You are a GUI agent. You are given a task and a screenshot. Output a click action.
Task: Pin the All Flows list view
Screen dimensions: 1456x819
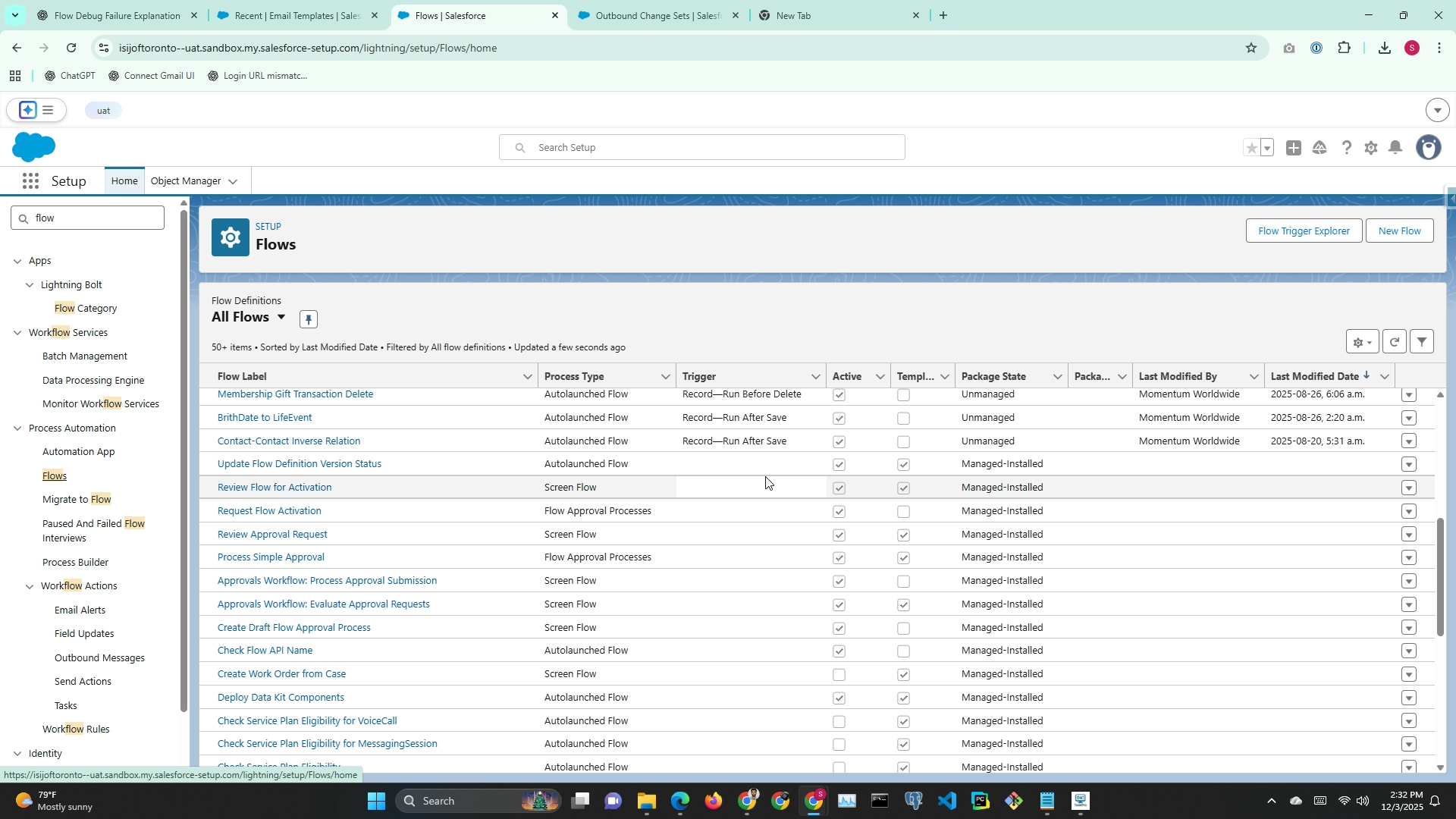coord(308,319)
